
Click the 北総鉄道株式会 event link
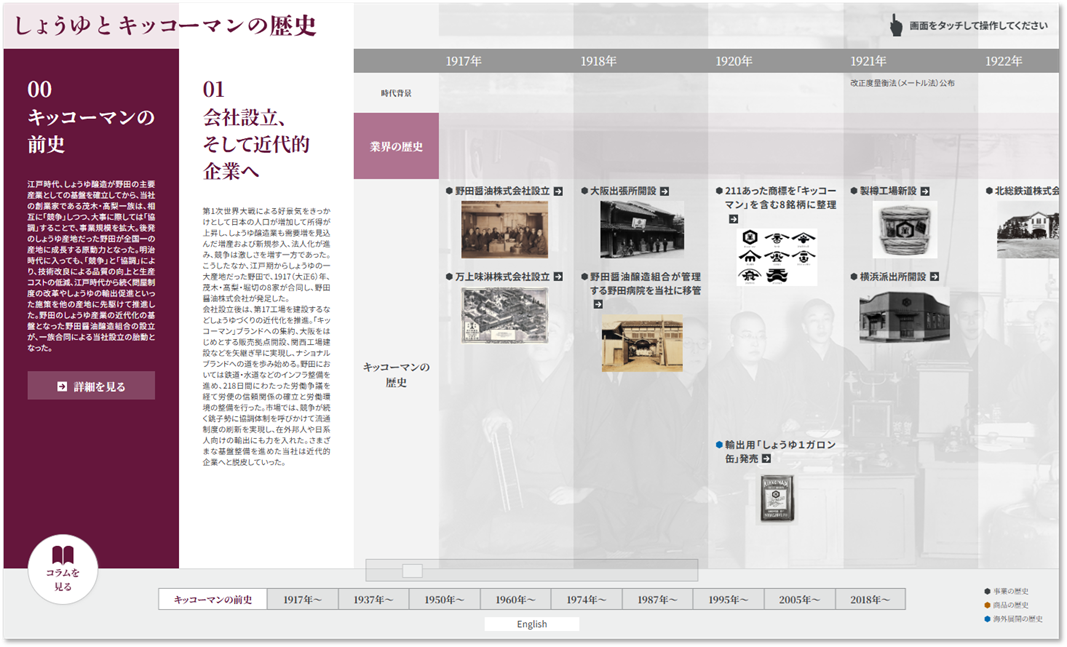coord(1026,191)
